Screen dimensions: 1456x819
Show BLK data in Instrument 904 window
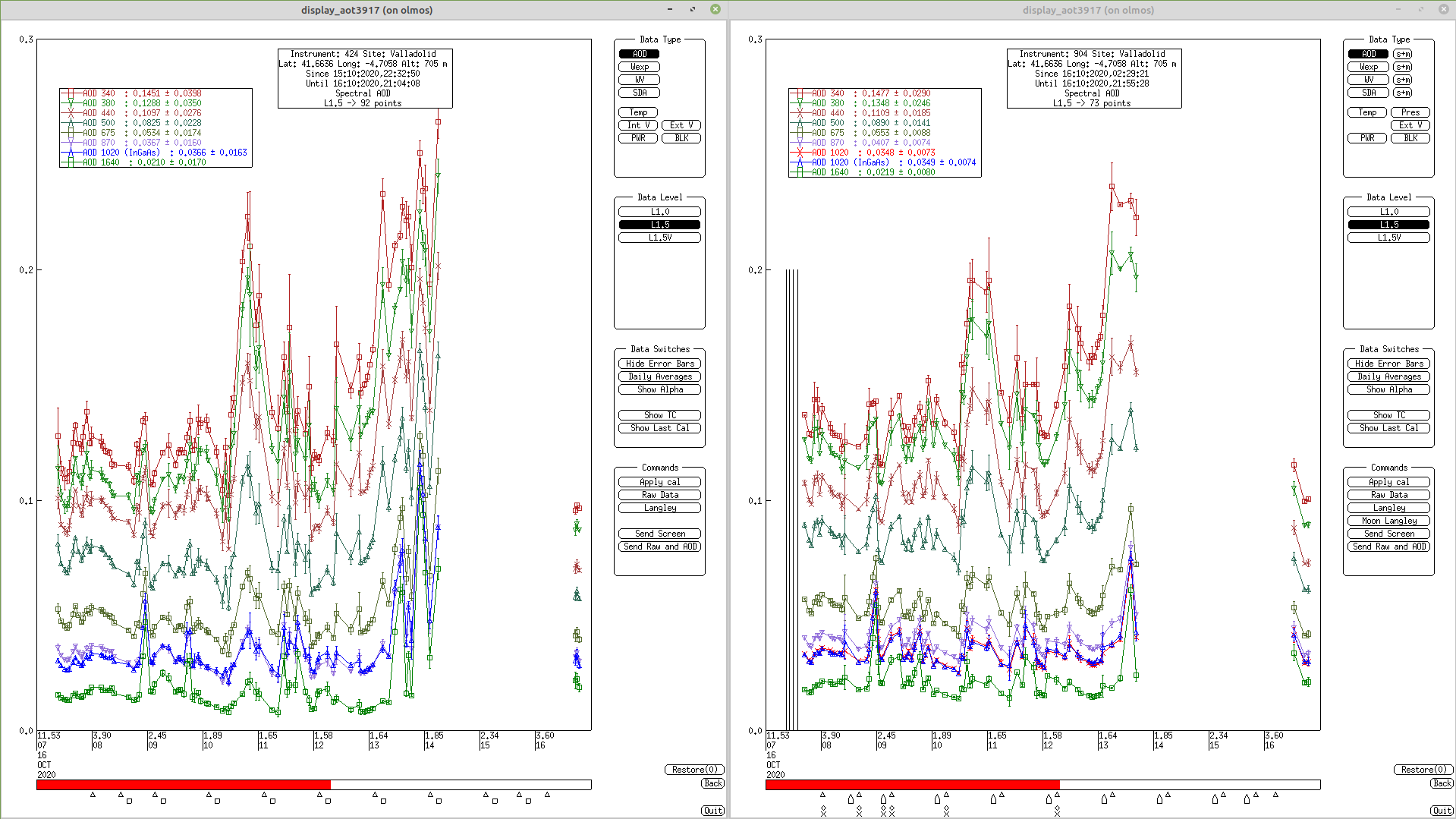pos(1410,138)
